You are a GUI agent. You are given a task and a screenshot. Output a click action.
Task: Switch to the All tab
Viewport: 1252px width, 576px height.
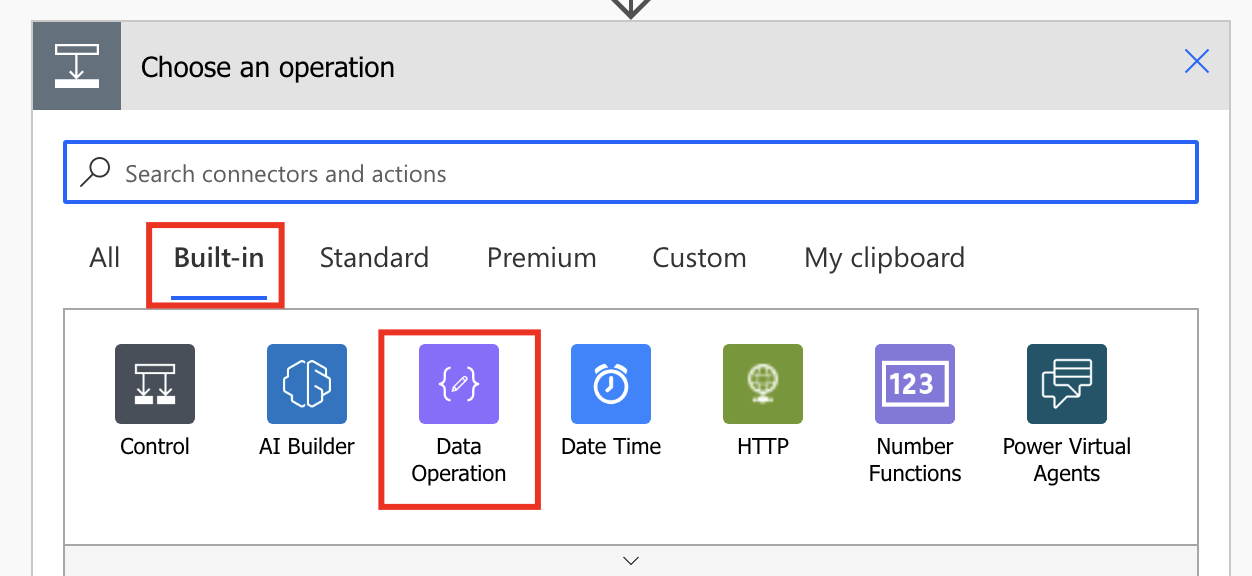105,258
